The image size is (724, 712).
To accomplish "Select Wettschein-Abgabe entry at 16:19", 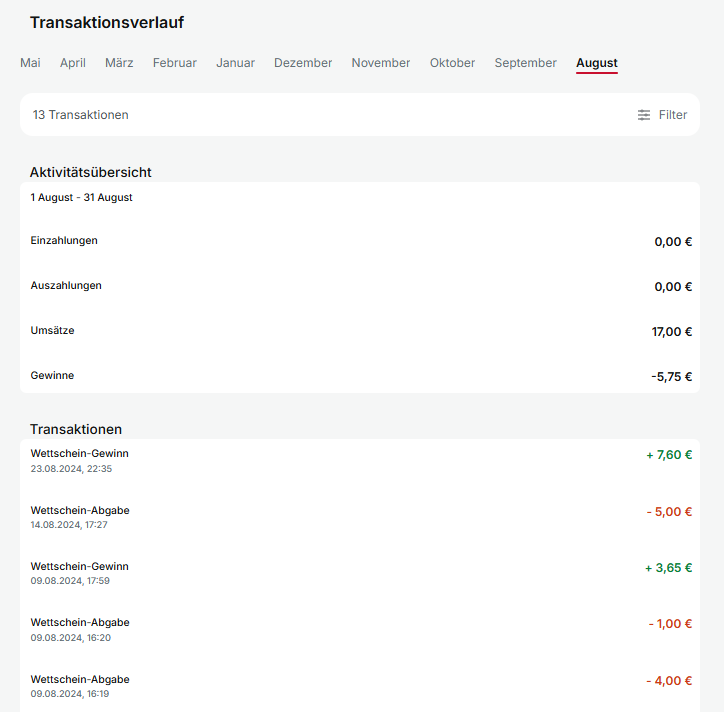I will (x=360, y=686).
